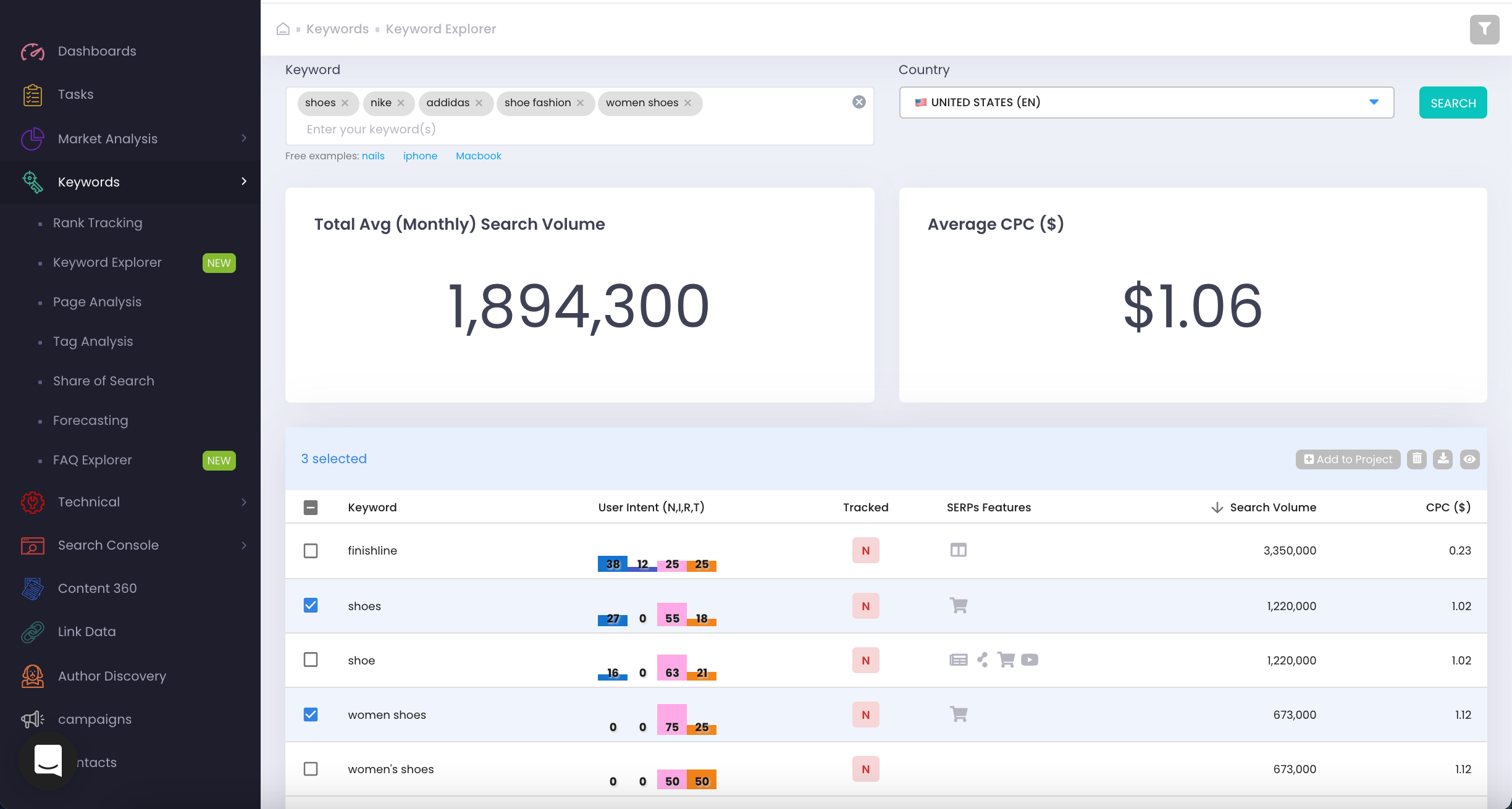Open Rank Tracking submenu item
Viewport: 1512px width, 809px height.
coord(98,223)
